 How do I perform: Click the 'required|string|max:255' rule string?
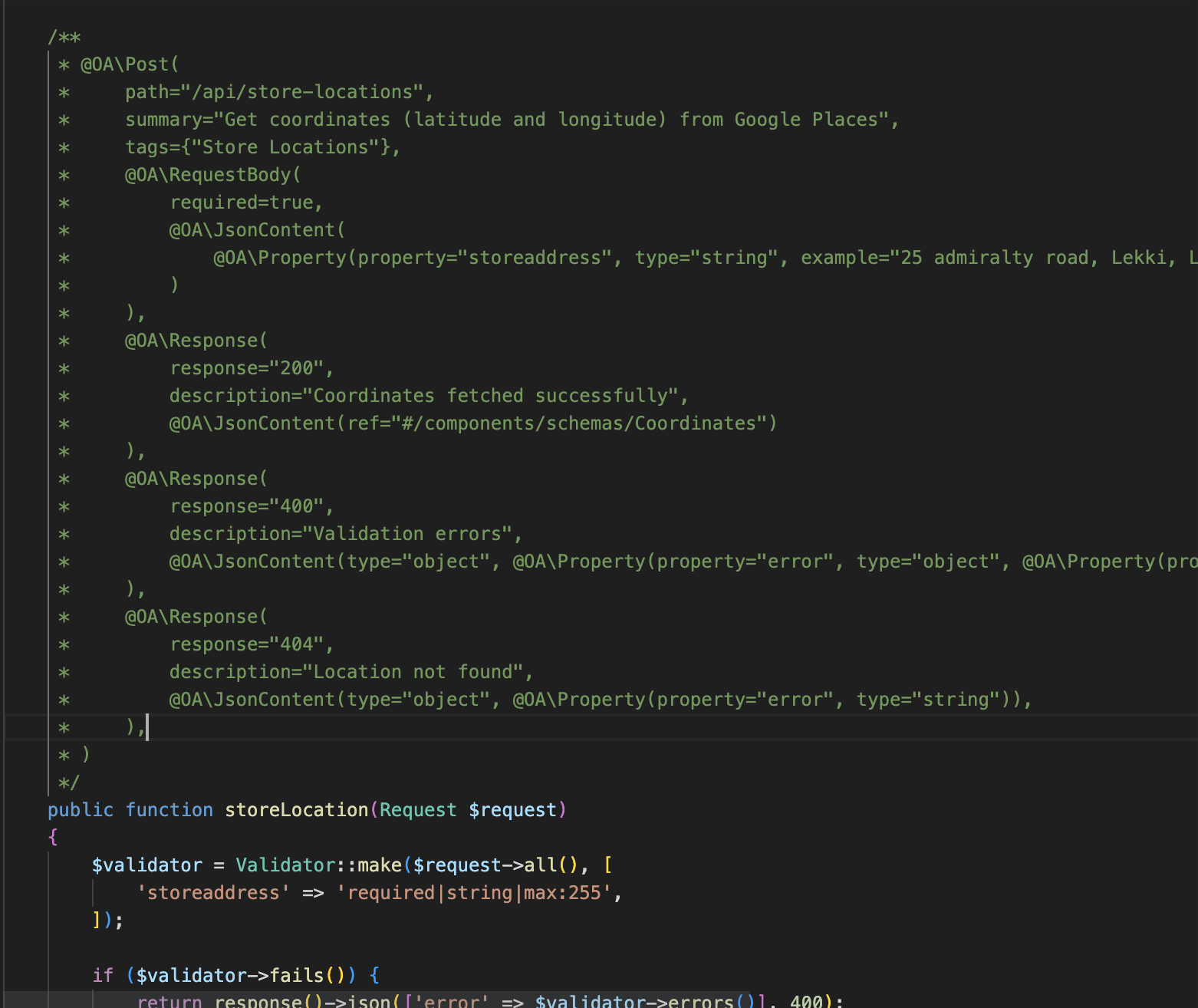(x=473, y=893)
